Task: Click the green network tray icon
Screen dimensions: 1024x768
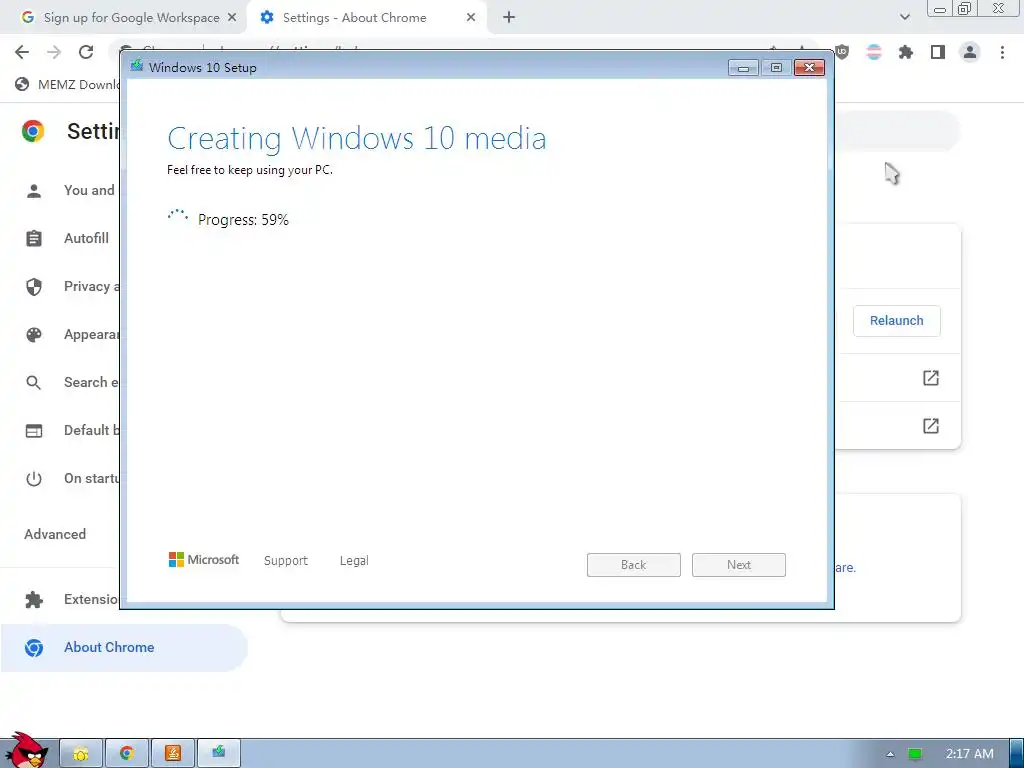Action: (915, 754)
